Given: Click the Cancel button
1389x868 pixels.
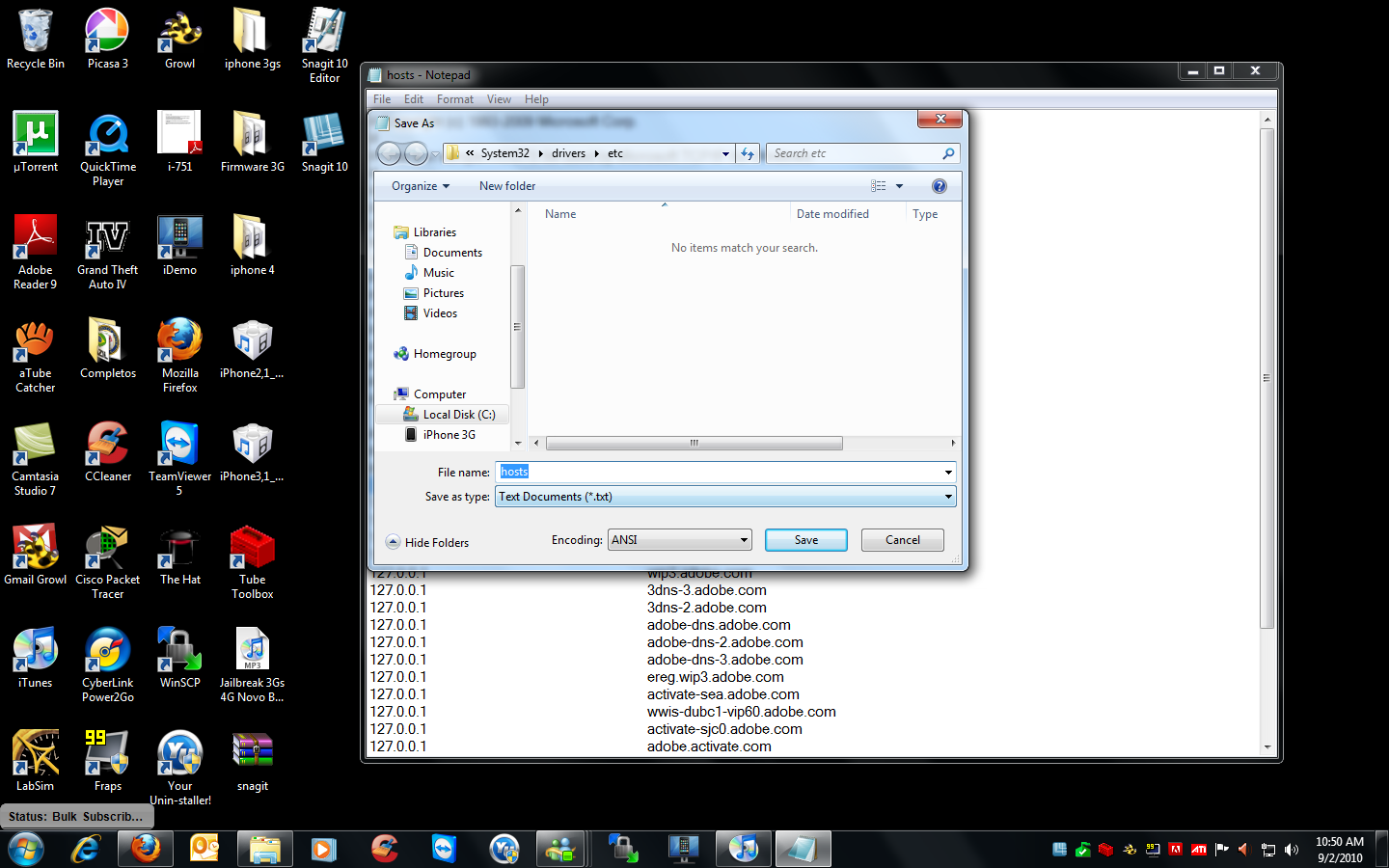Looking at the screenshot, I should 903,540.
